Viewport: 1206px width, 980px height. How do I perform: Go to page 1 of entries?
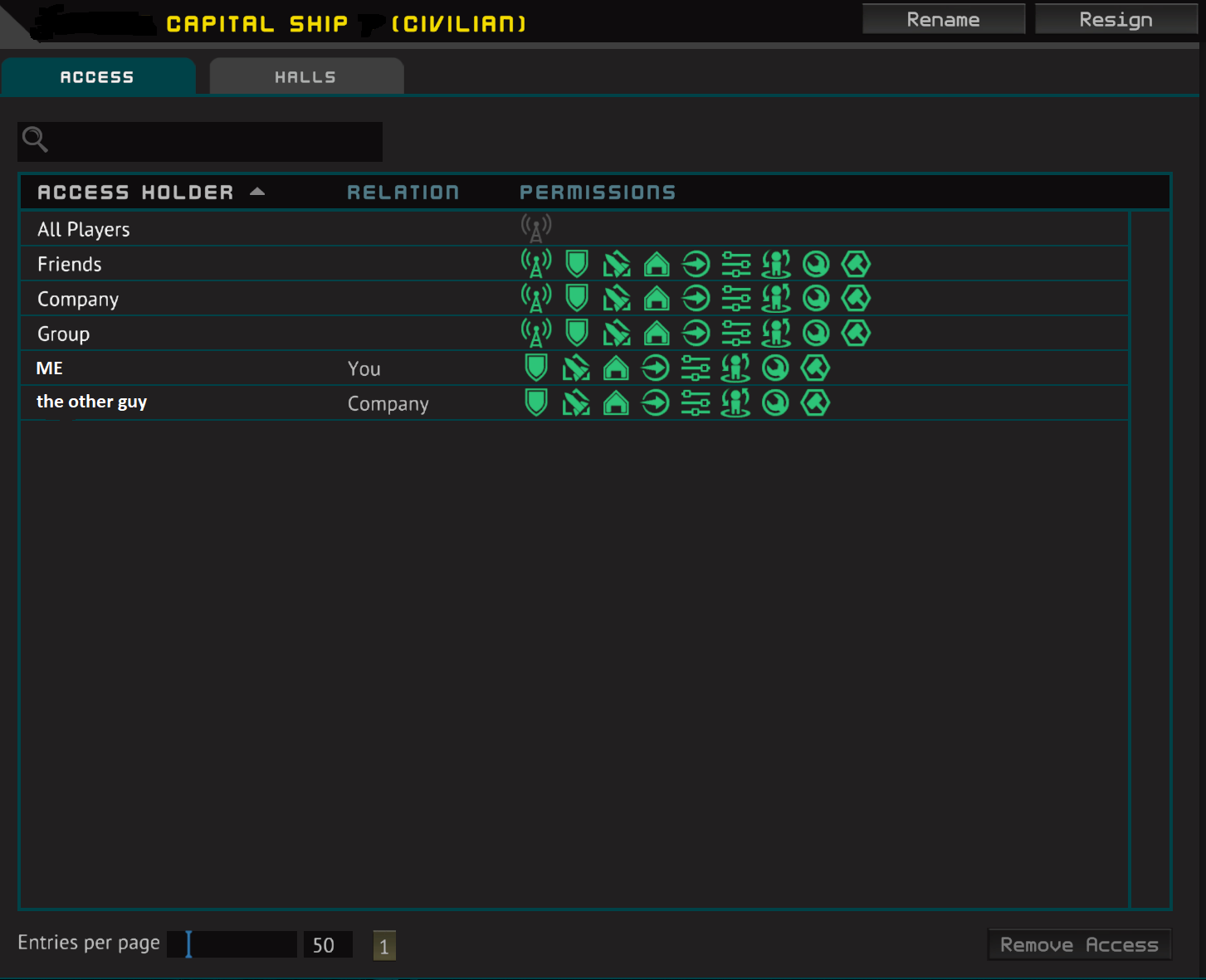pos(384,946)
